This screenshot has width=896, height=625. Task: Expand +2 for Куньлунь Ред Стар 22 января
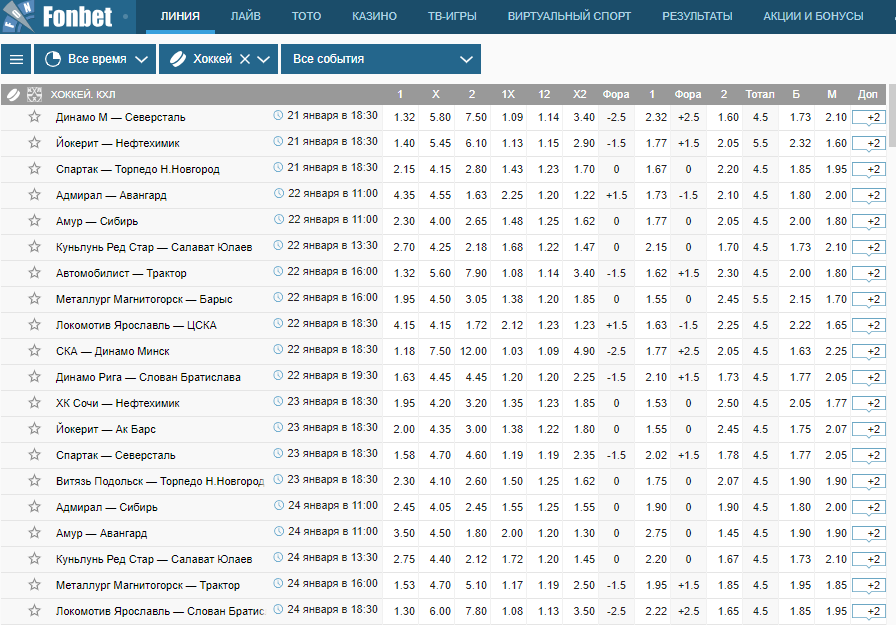pyautogui.click(x=869, y=247)
